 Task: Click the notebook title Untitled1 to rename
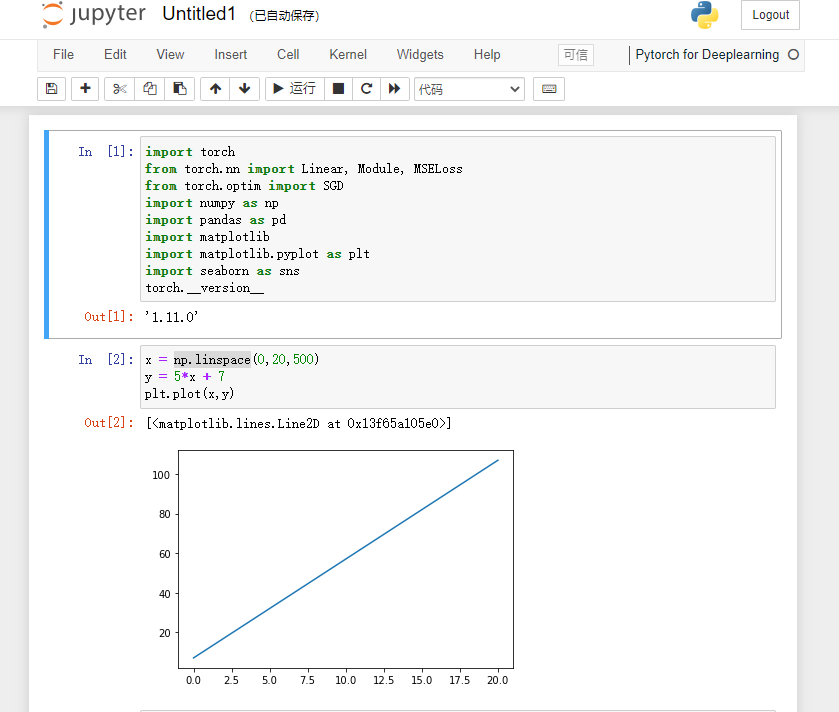pyautogui.click(x=199, y=14)
